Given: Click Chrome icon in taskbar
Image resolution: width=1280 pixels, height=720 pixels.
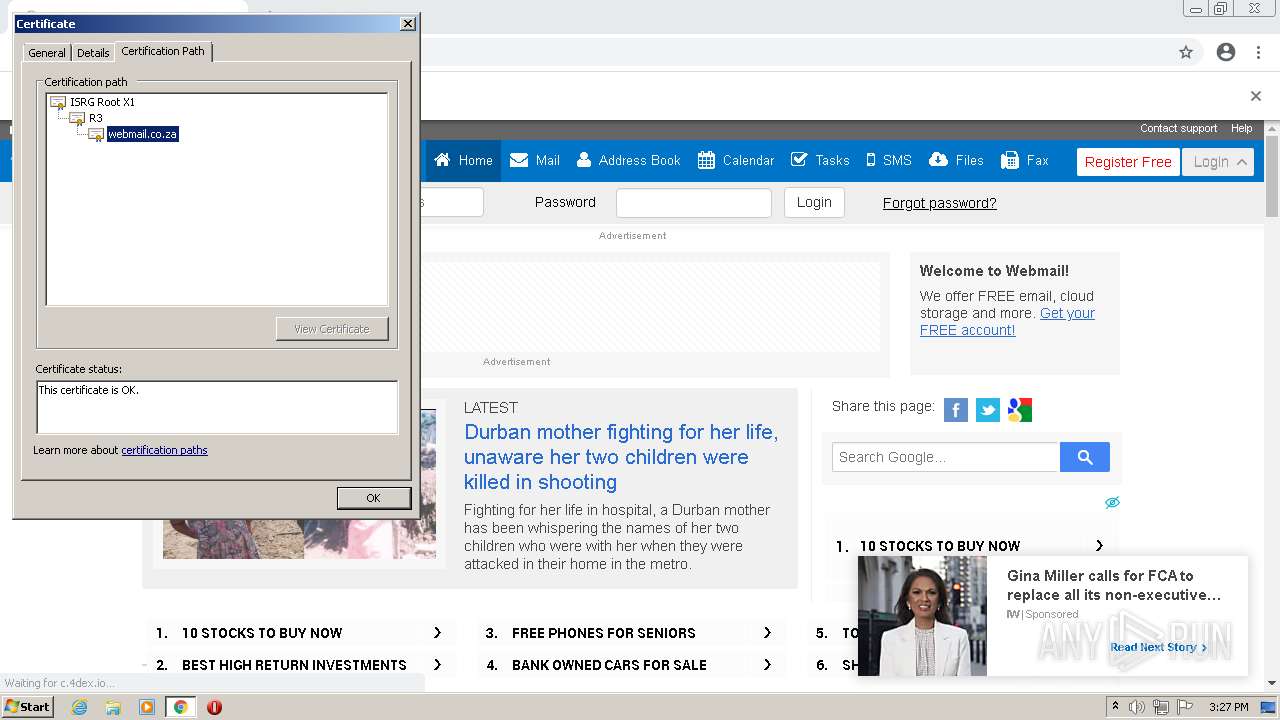Looking at the screenshot, I should click(x=180, y=707).
